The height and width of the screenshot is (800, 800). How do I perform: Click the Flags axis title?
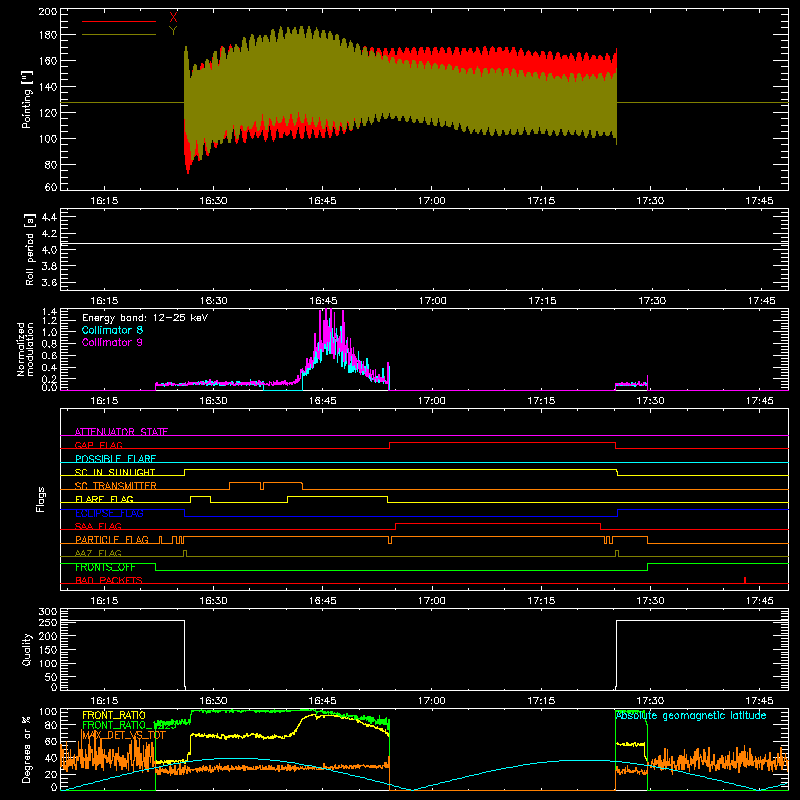point(40,499)
